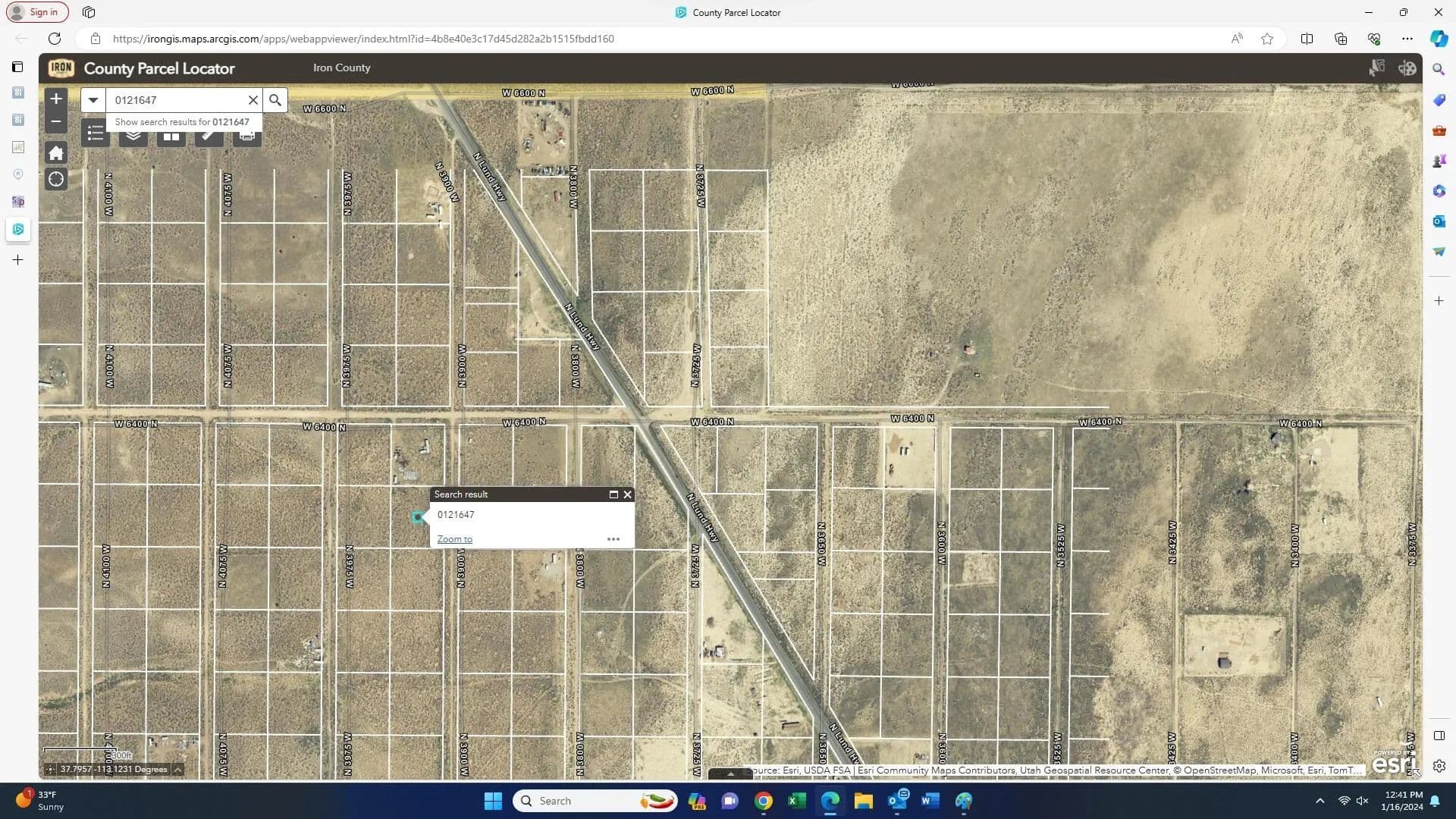Open the Legend widget

coord(96,135)
